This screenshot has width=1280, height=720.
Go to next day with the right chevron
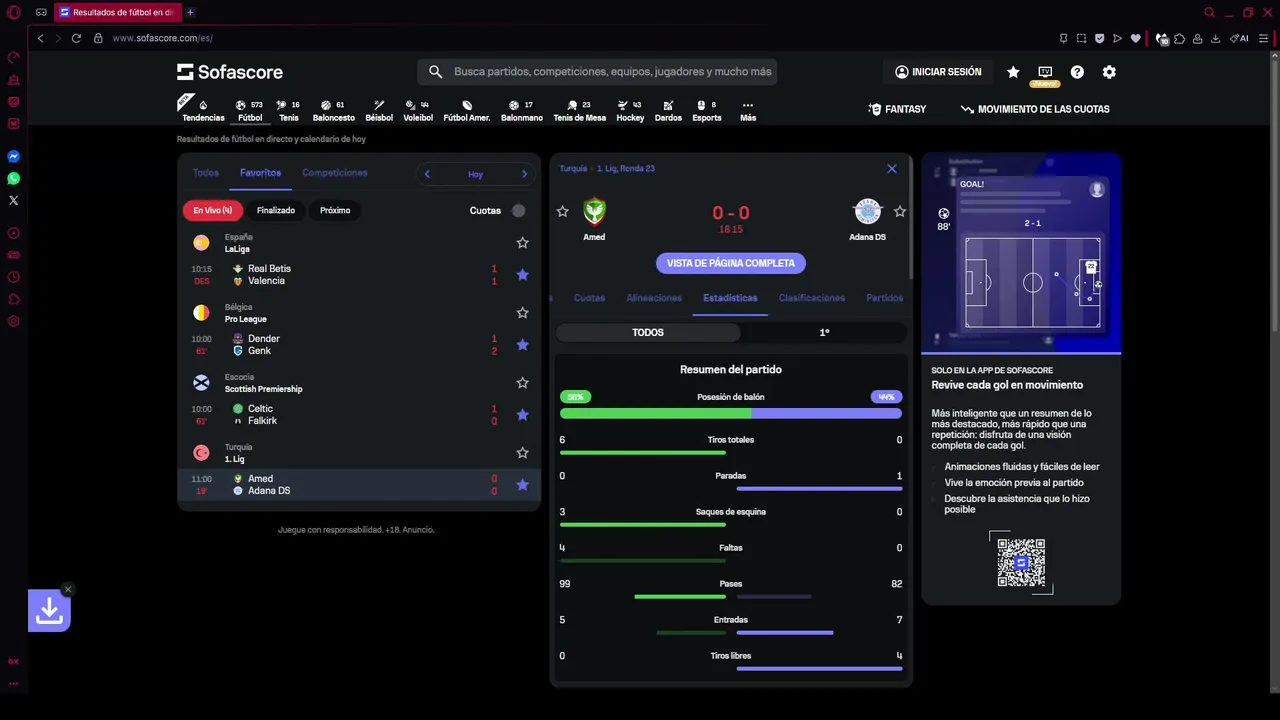(524, 174)
